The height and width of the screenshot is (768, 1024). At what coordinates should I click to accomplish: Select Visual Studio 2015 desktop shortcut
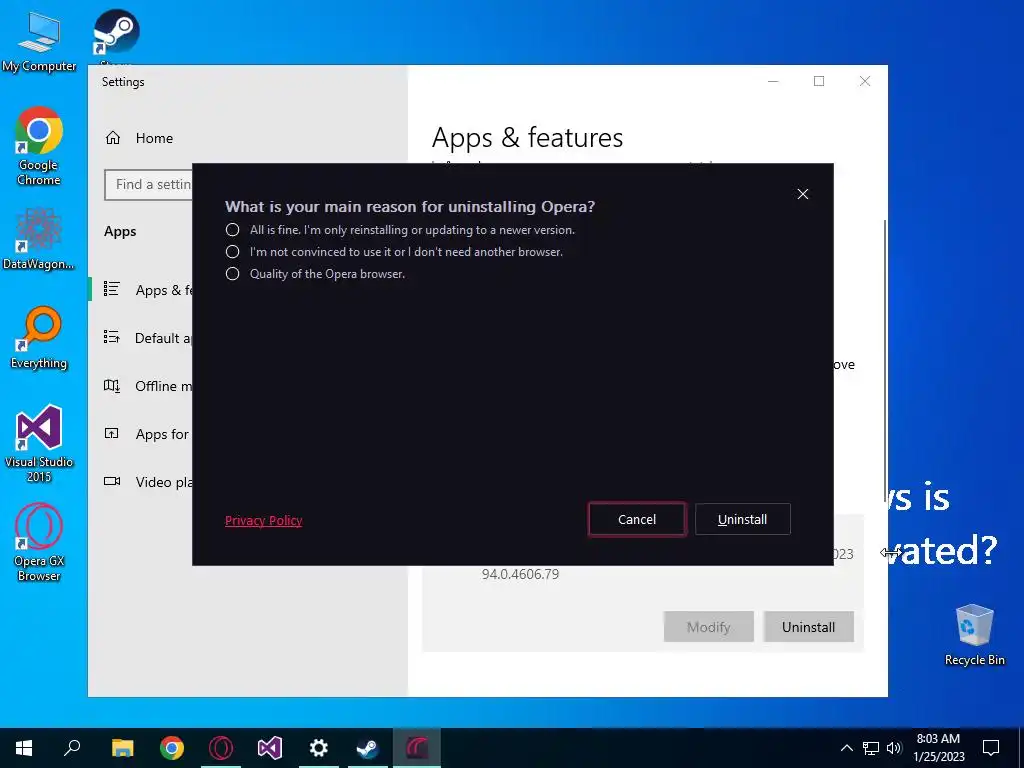click(39, 443)
